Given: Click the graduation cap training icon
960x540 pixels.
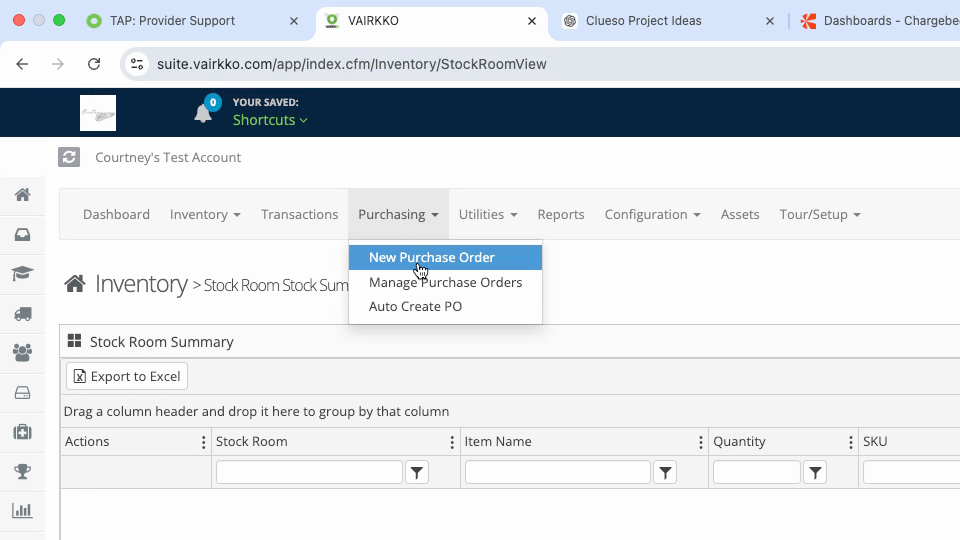Looking at the screenshot, I should [23, 273].
